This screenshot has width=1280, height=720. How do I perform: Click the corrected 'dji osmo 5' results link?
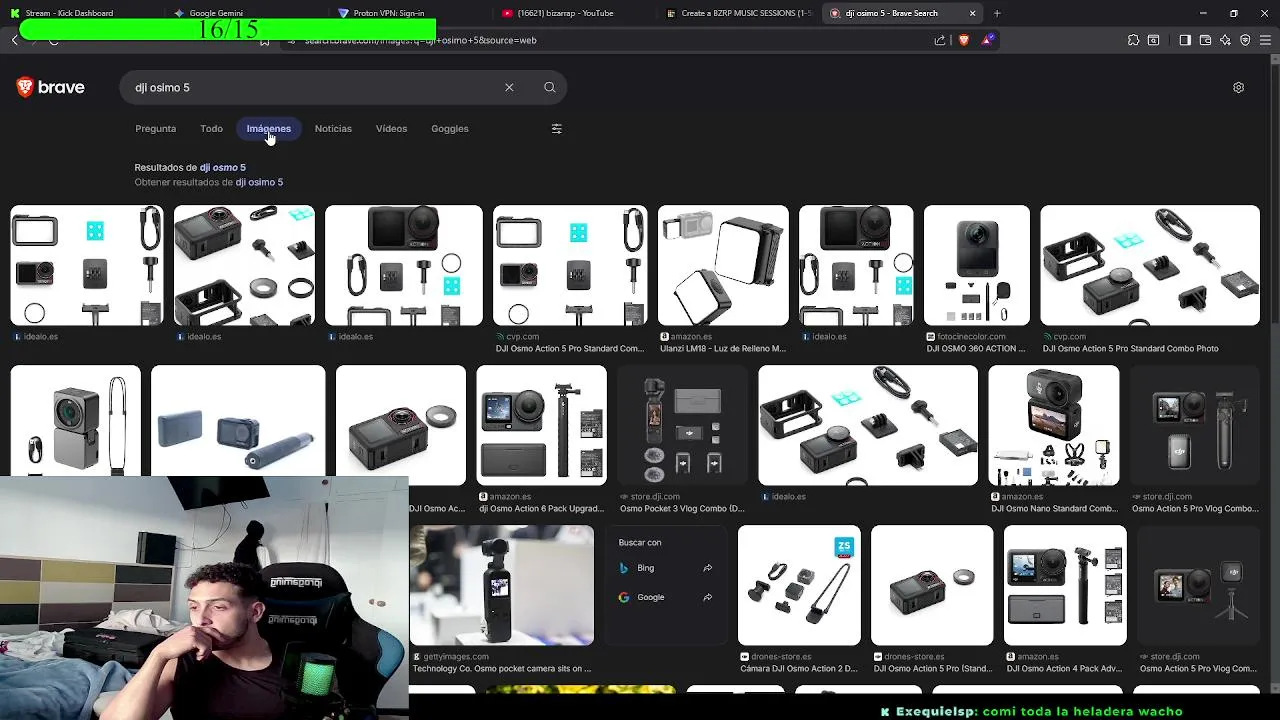point(222,167)
